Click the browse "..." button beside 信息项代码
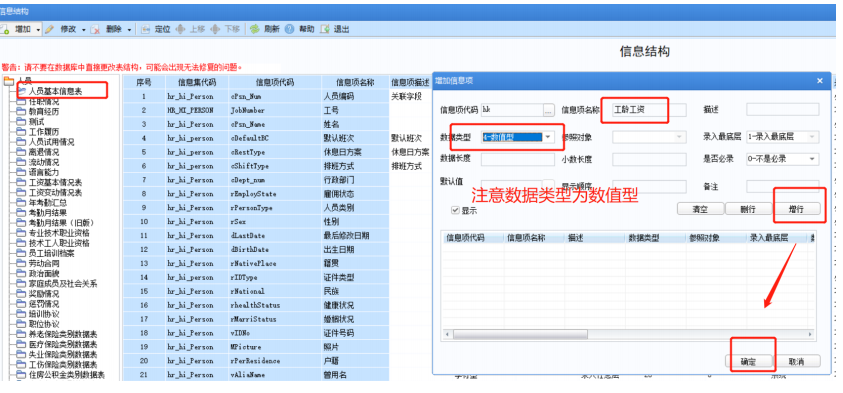 [x=548, y=110]
